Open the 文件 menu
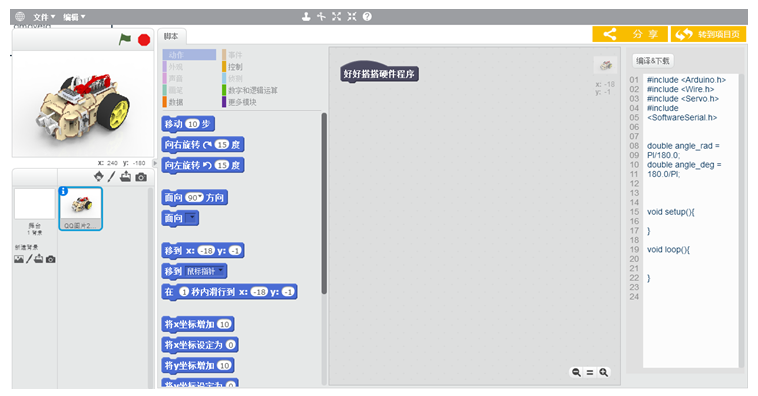758x396 pixels. pos(44,17)
